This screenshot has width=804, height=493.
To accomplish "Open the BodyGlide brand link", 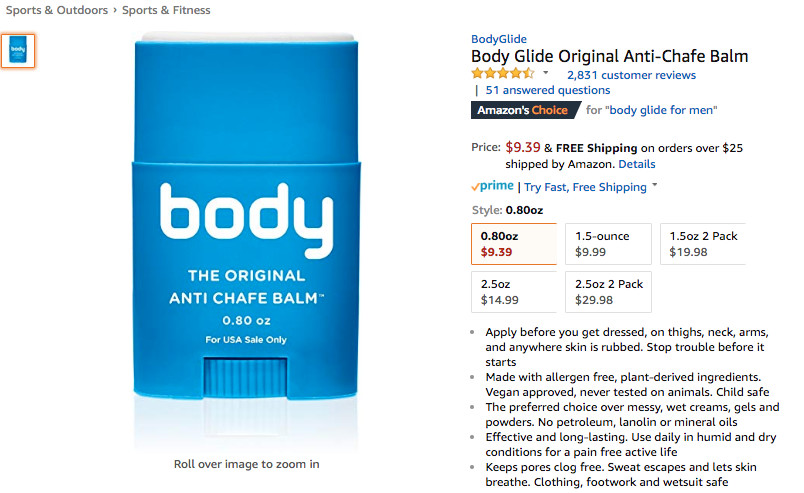I will [499, 40].
